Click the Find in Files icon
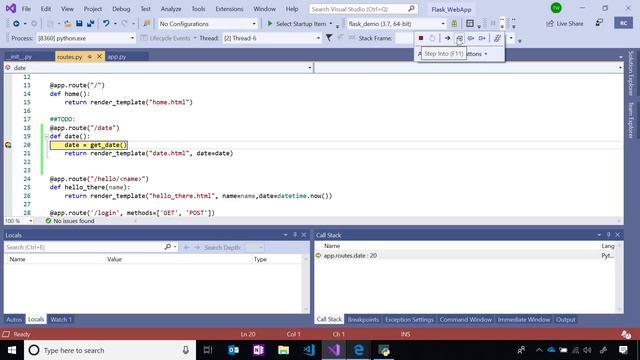640x360 pixels. tap(147, 24)
